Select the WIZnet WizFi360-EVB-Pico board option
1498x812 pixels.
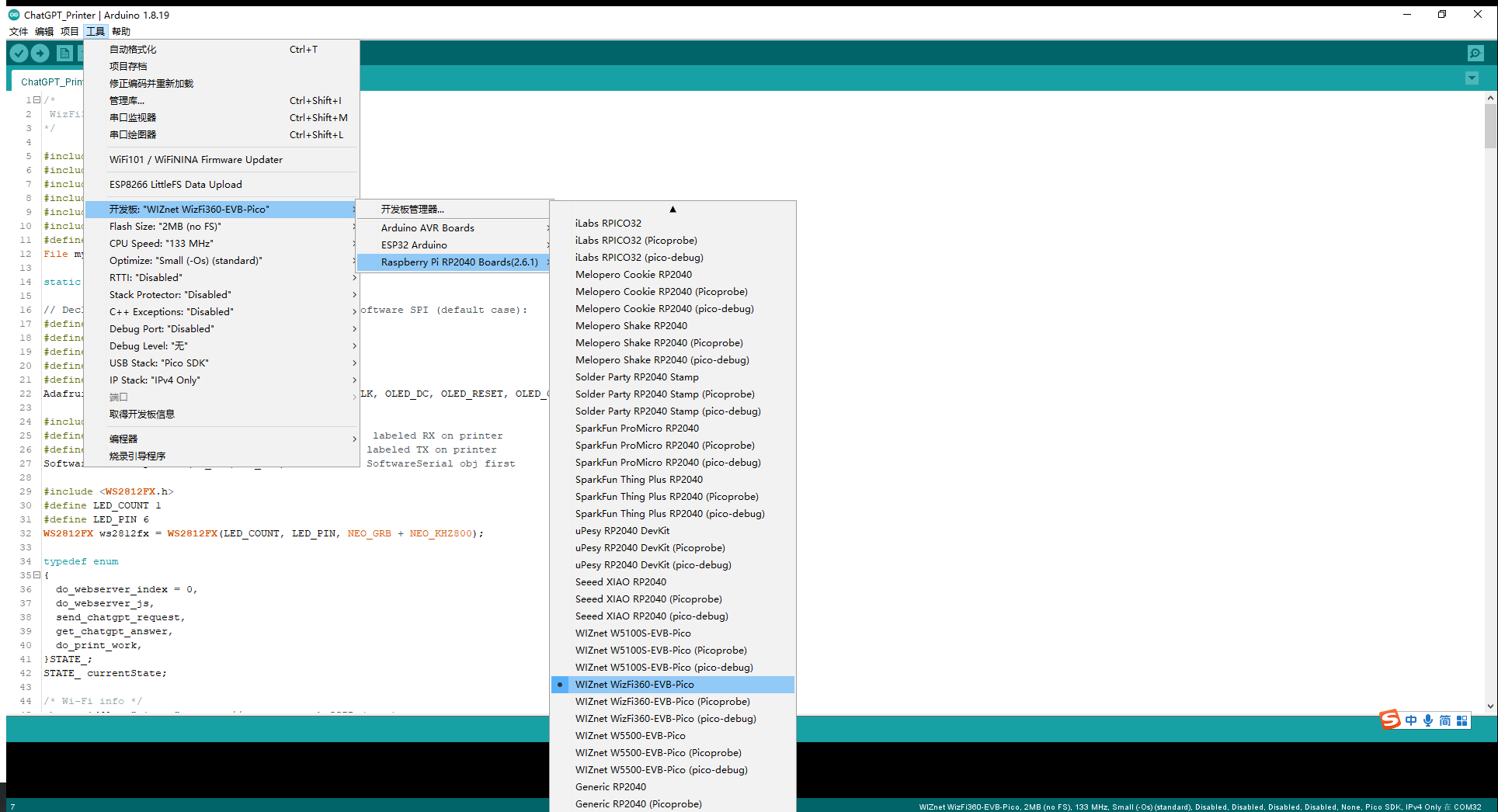(634, 685)
